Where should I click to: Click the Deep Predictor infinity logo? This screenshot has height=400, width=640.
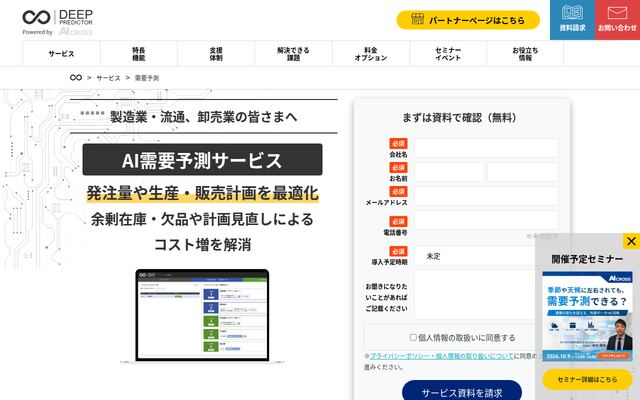click(x=36, y=17)
